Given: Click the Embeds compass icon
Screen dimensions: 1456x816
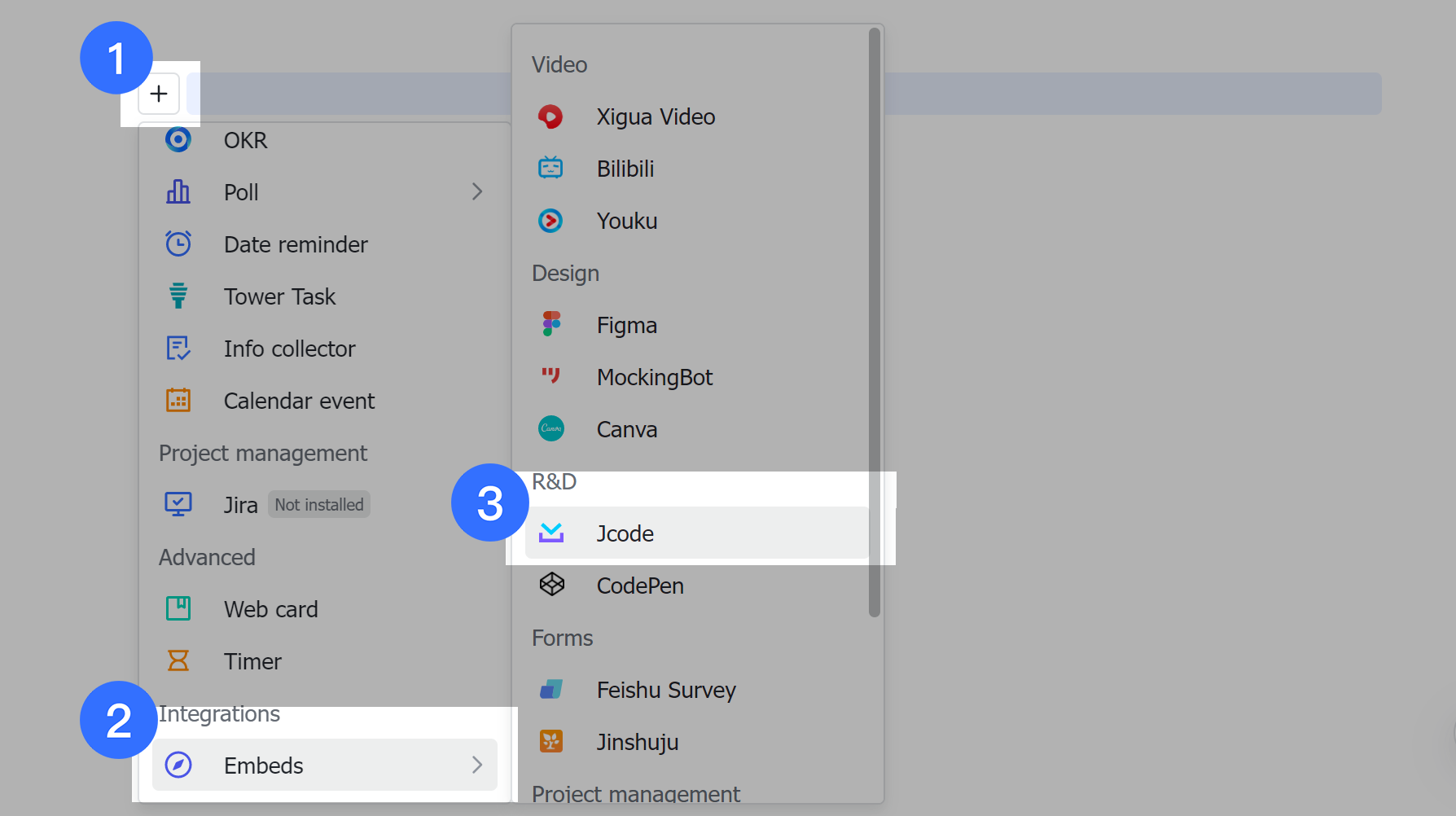Looking at the screenshot, I should [x=178, y=765].
